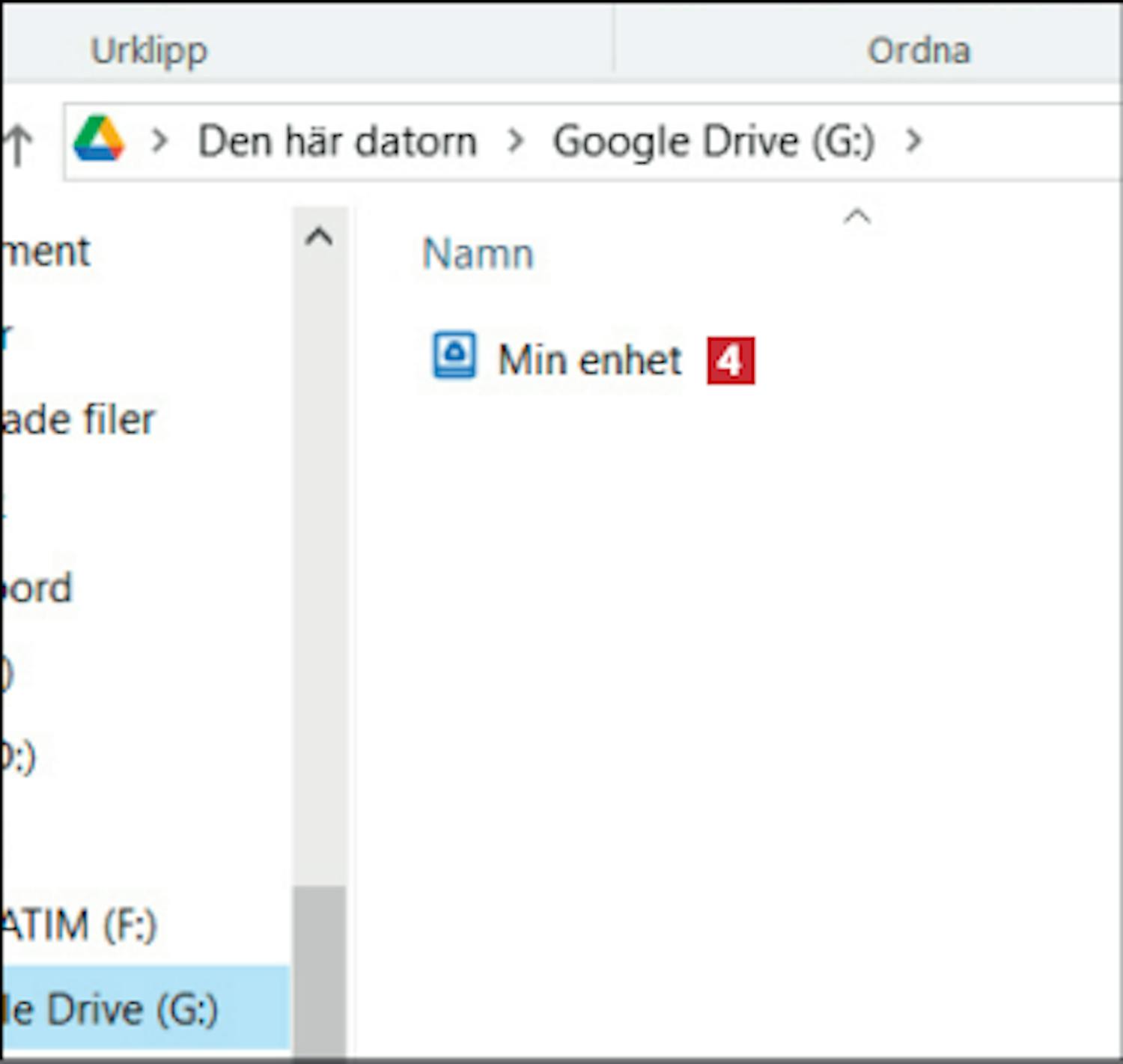Click the Urklipp ribbon group label
The image size is (1123, 1064).
[149, 51]
